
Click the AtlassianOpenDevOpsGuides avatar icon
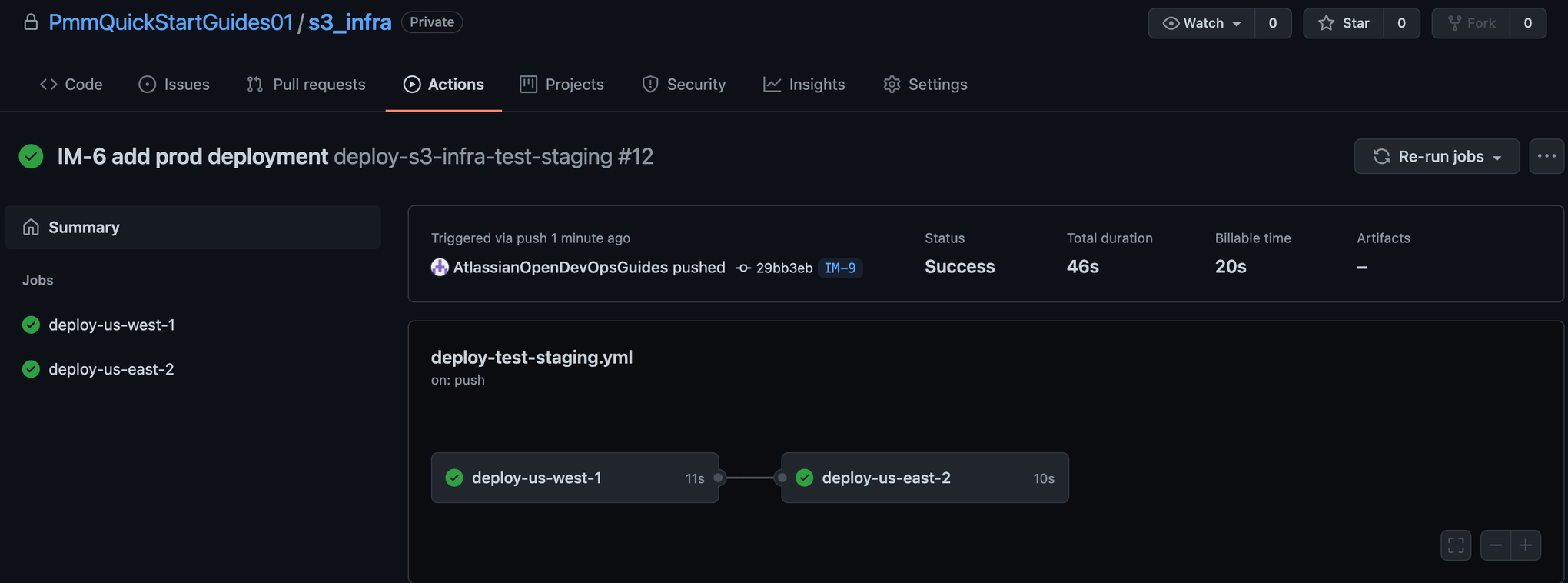[x=440, y=267]
